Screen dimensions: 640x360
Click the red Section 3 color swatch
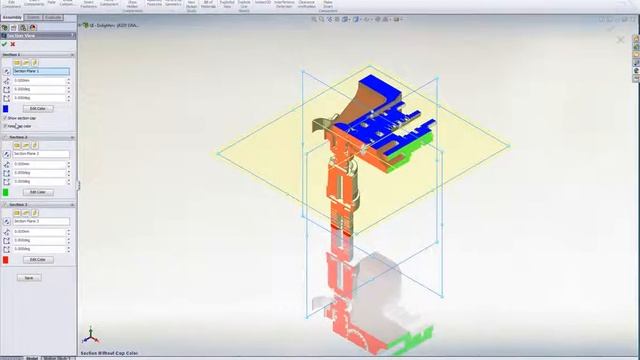click(x=6, y=260)
